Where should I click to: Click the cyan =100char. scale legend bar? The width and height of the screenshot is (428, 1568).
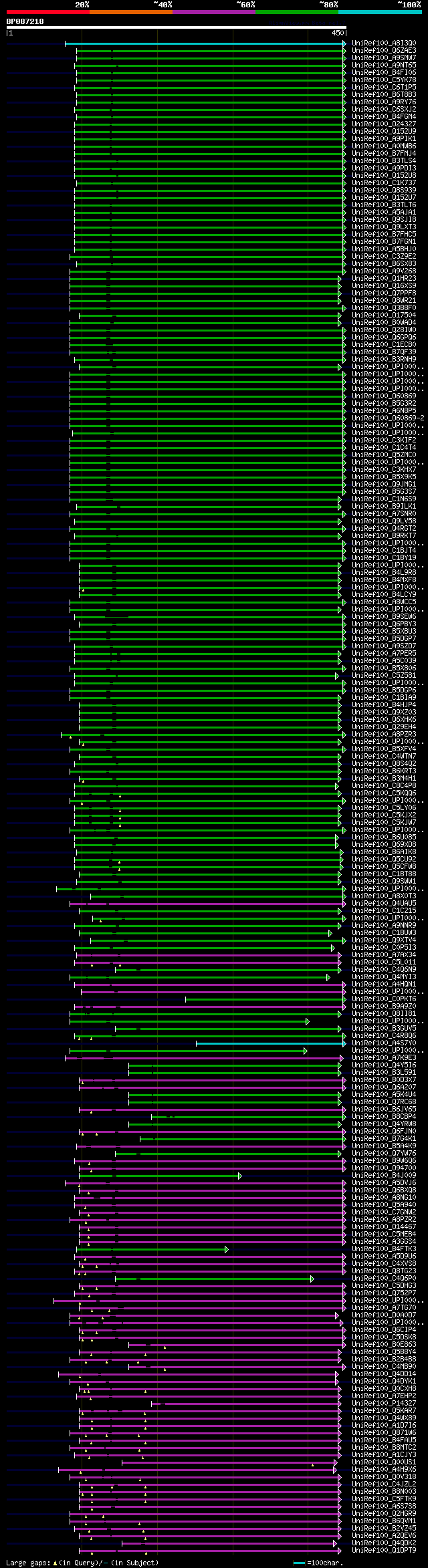299,1563
